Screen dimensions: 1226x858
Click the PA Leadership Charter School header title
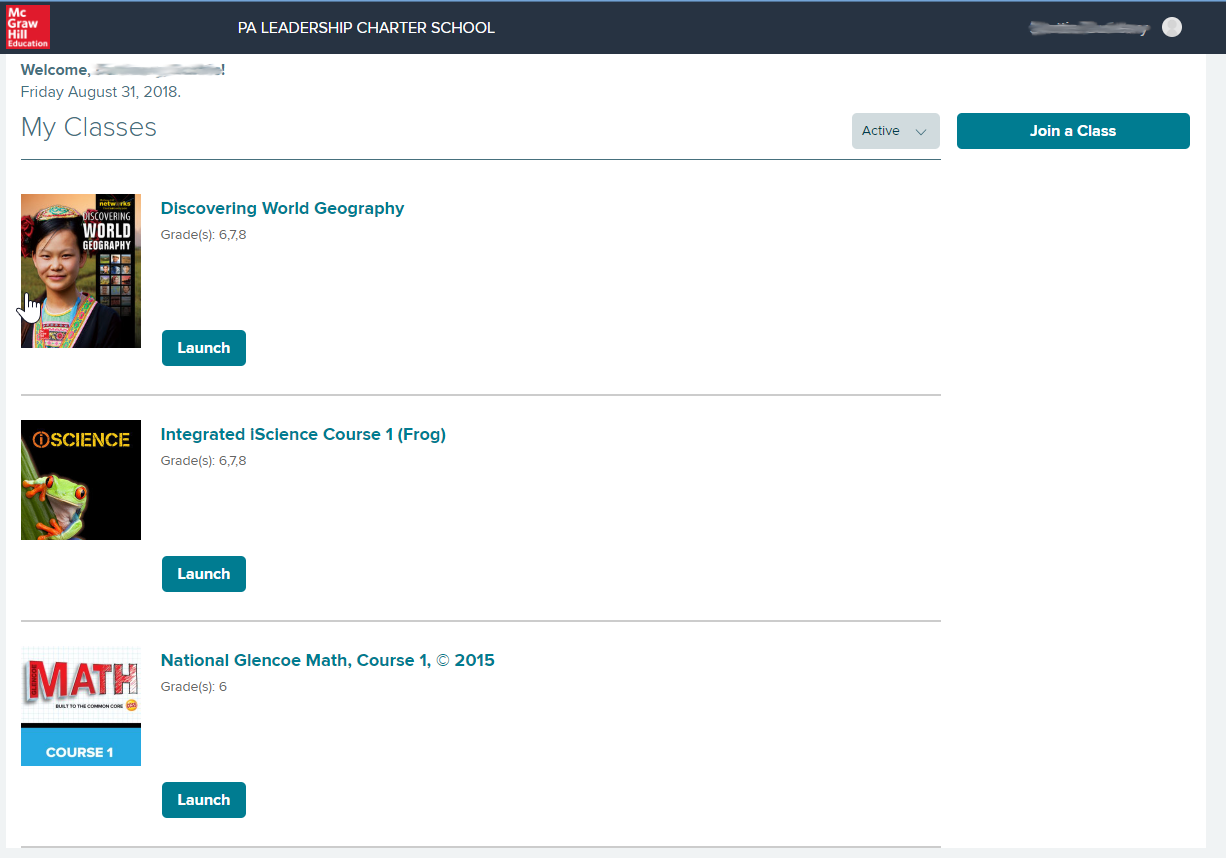tap(366, 28)
